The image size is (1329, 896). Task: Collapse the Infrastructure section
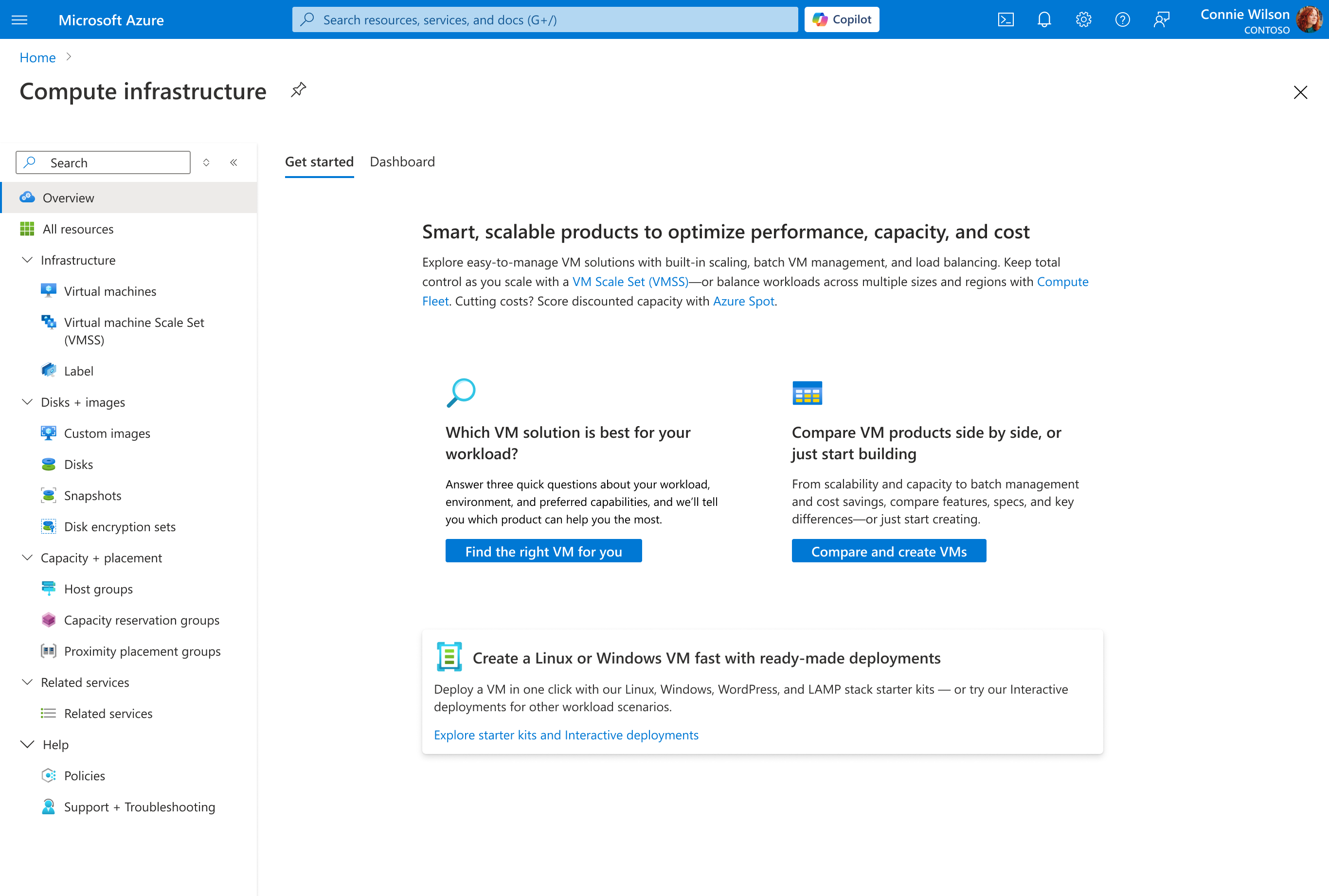27,260
